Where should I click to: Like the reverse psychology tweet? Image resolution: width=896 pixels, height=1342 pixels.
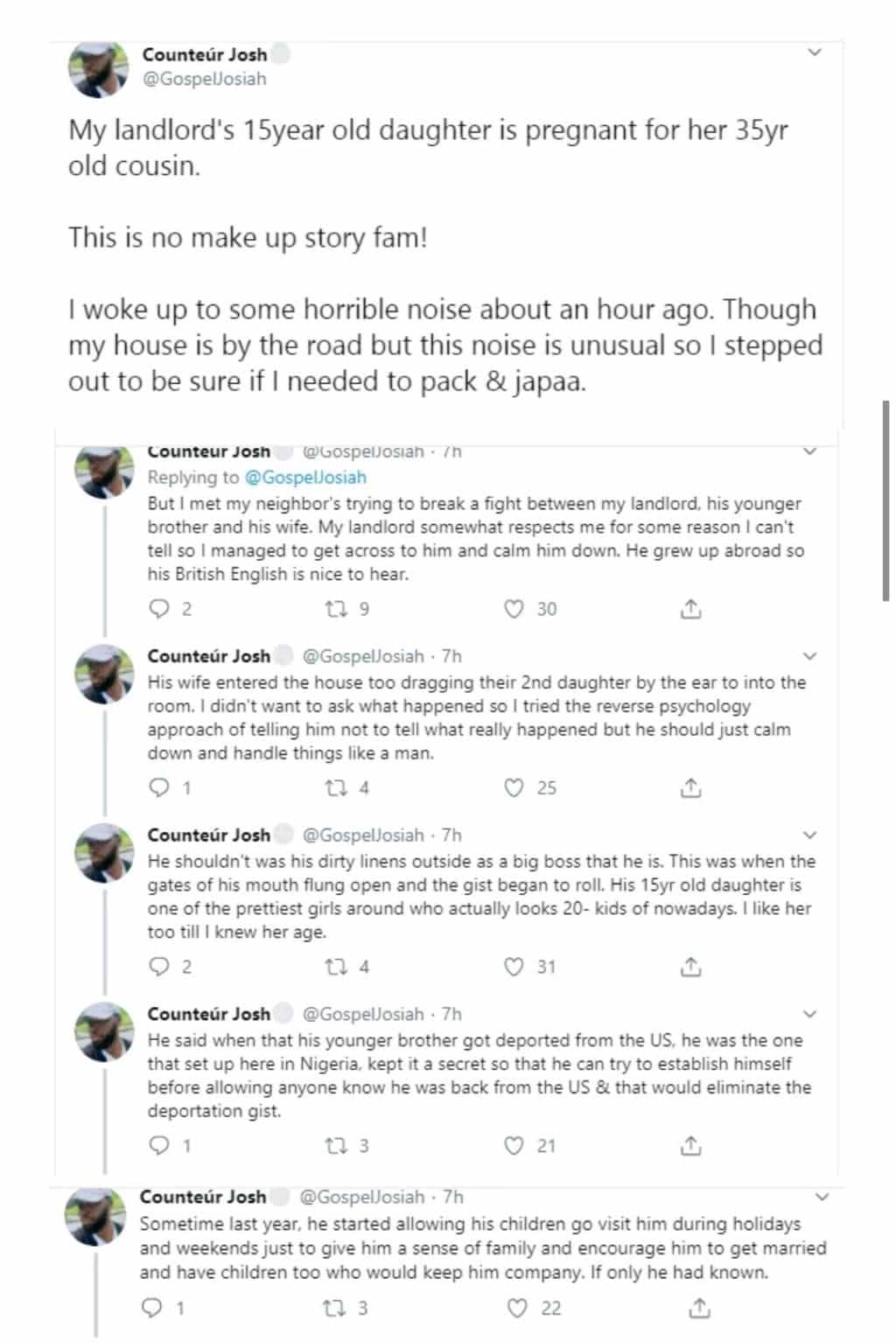coord(514,788)
